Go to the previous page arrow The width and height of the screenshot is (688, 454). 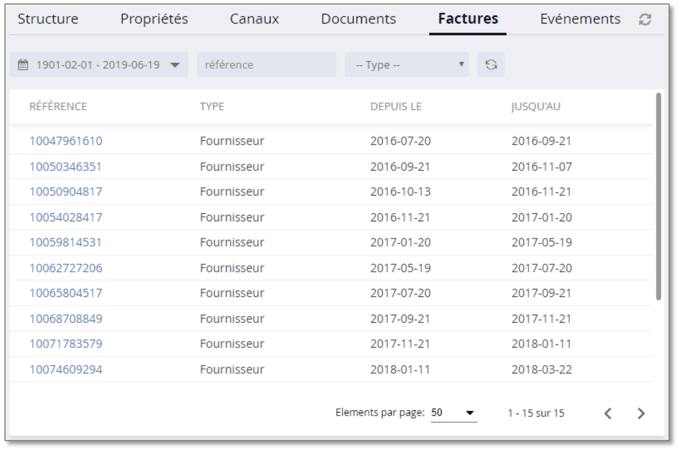(x=607, y=413)
